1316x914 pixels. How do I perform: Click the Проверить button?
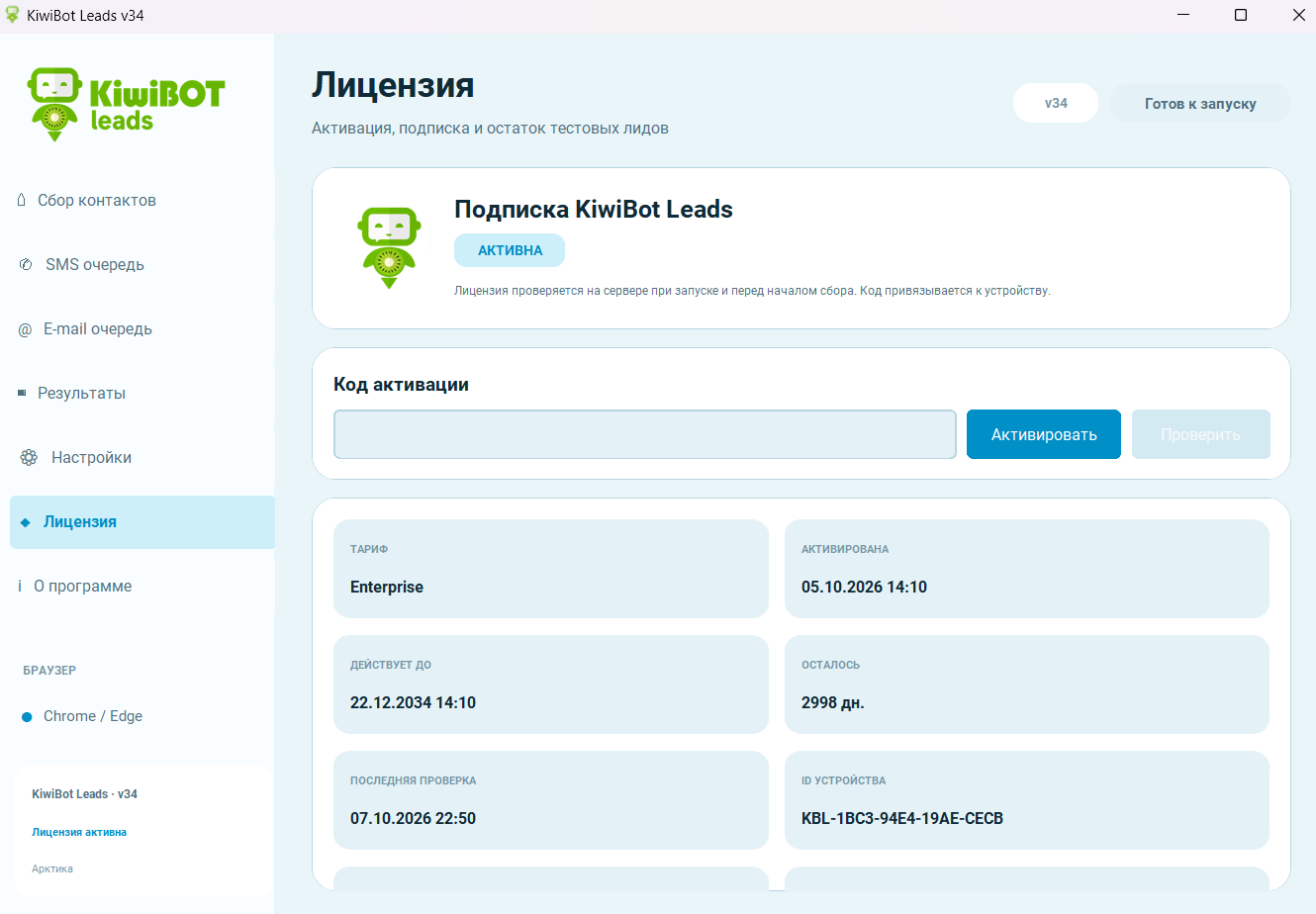(x=1200, y=434)
